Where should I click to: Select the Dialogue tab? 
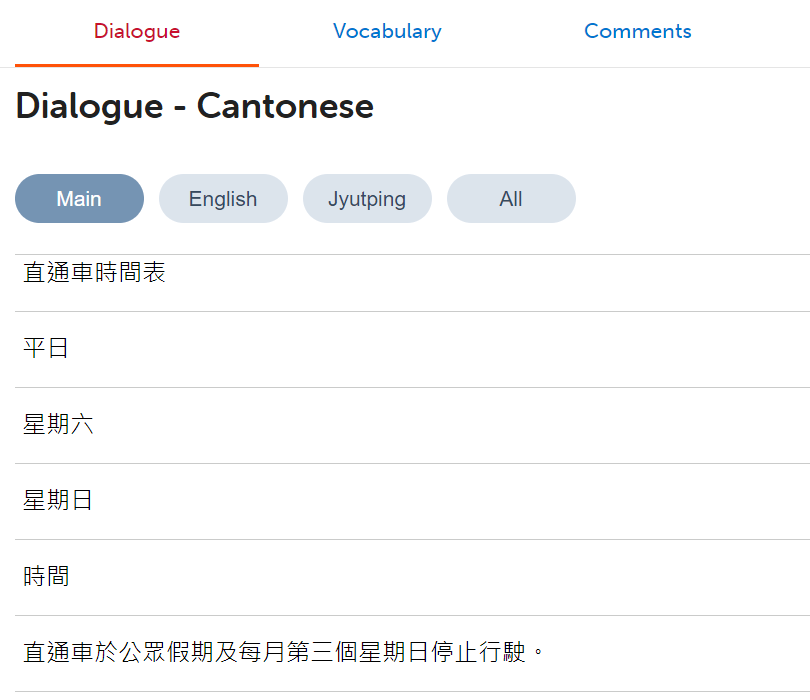137,31
